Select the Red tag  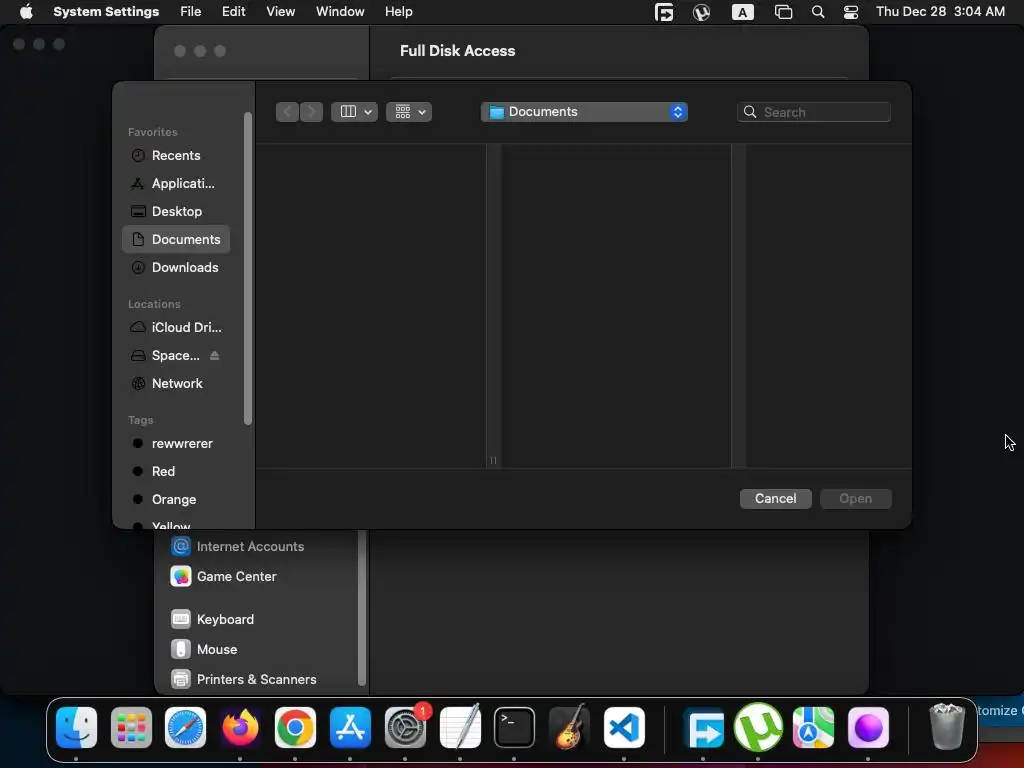(x=175, y=472)
